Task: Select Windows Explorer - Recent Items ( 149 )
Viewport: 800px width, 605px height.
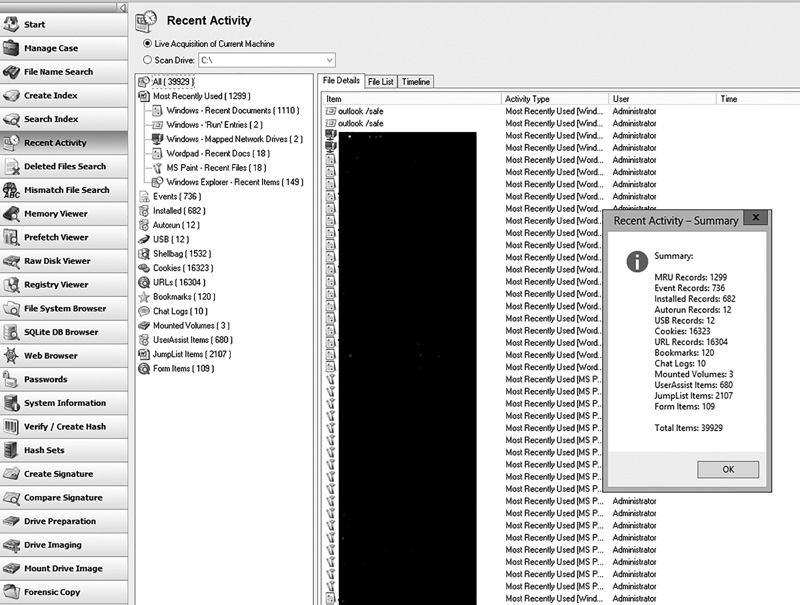Action: point(235,182)
